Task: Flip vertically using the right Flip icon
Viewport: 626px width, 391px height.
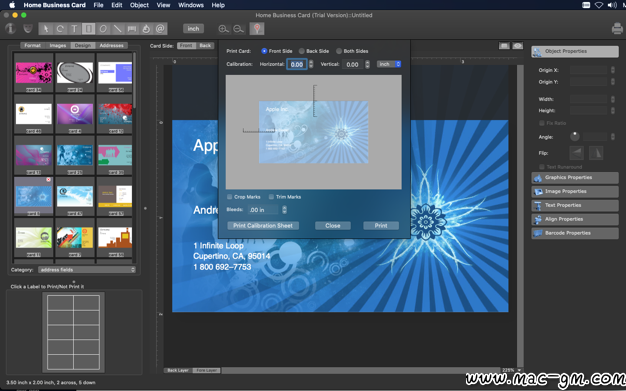Action: [x=596, y=153]
